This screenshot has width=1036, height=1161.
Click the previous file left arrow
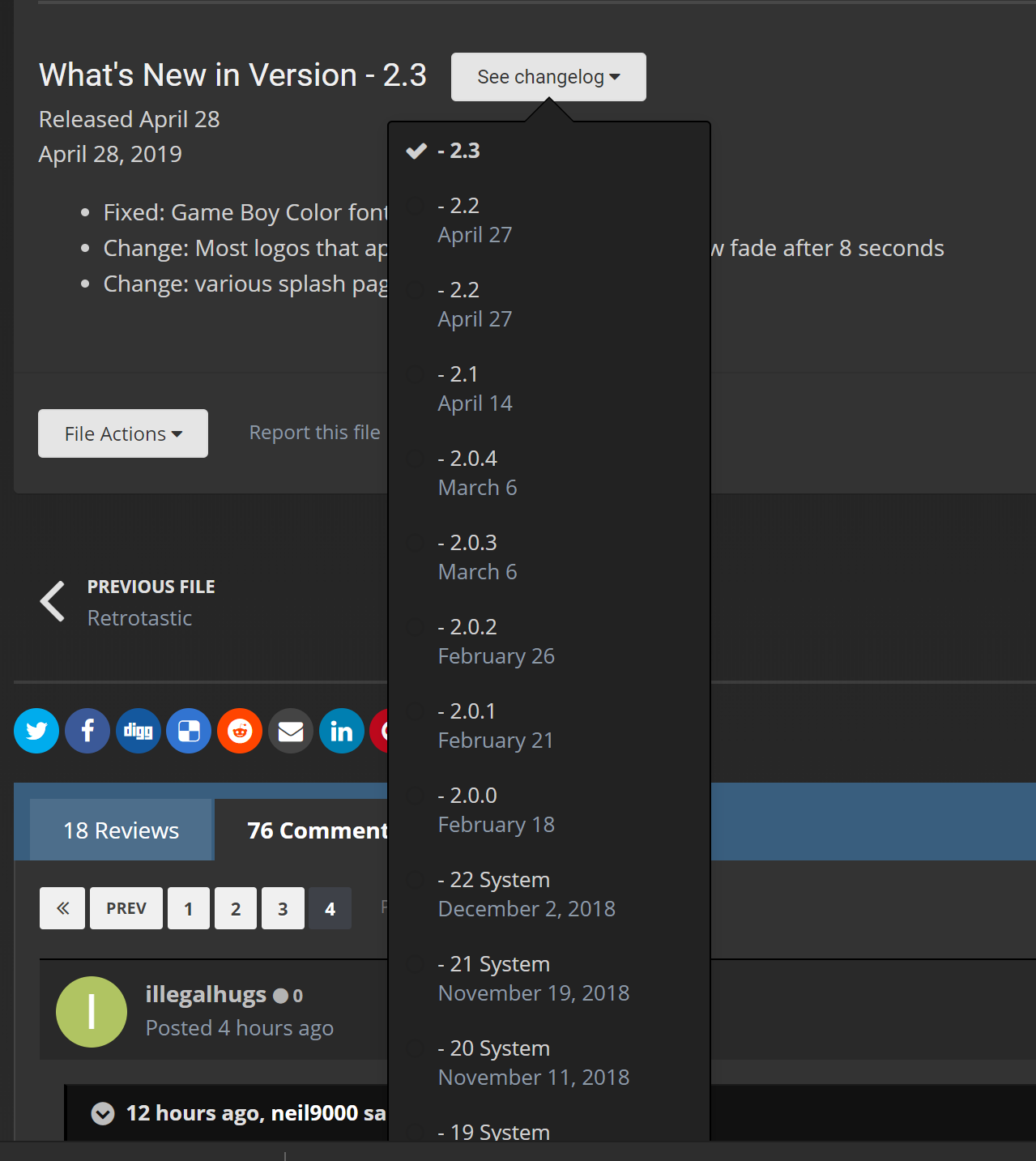[x=53, y=602]
